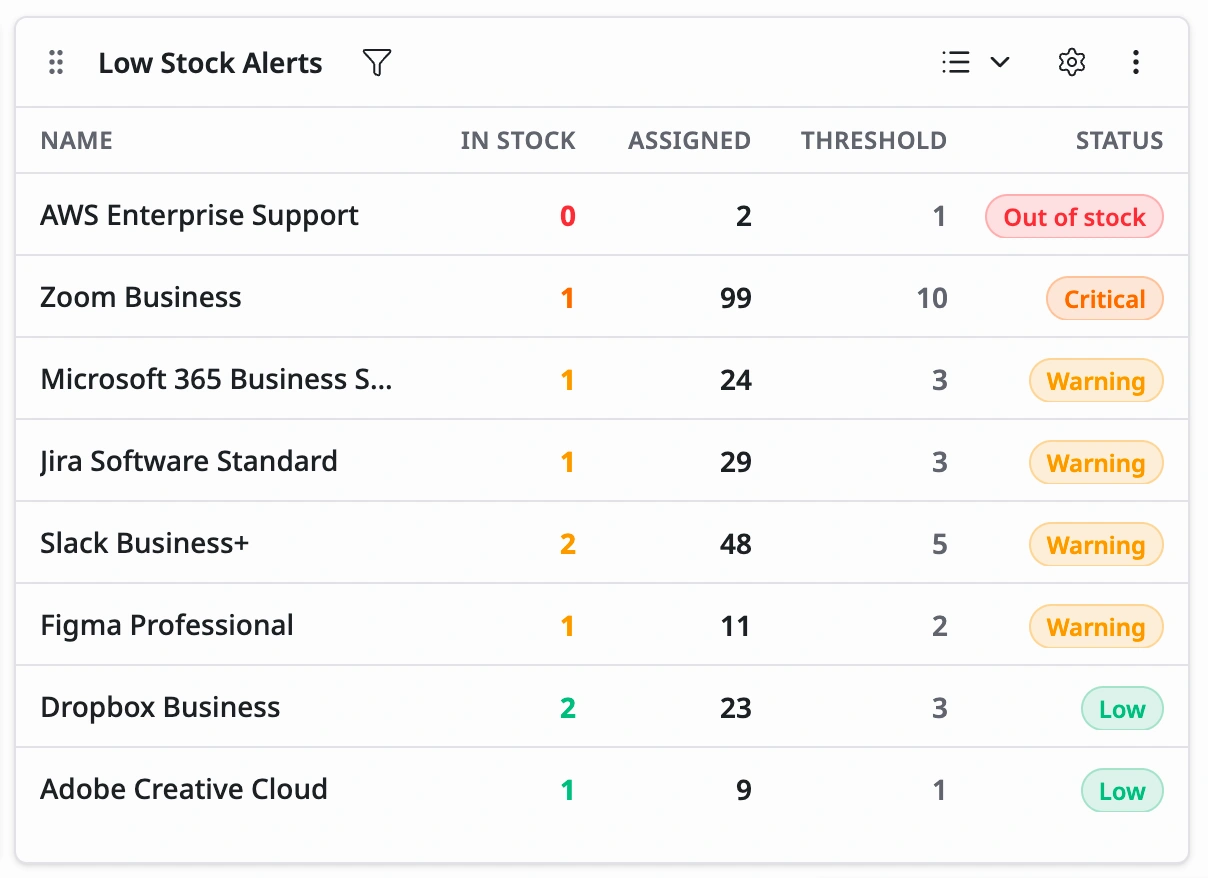Click the Warning badge for Figma Professional
Viewport: 1208px width, 878px height.
click(x=1096, y=627)
